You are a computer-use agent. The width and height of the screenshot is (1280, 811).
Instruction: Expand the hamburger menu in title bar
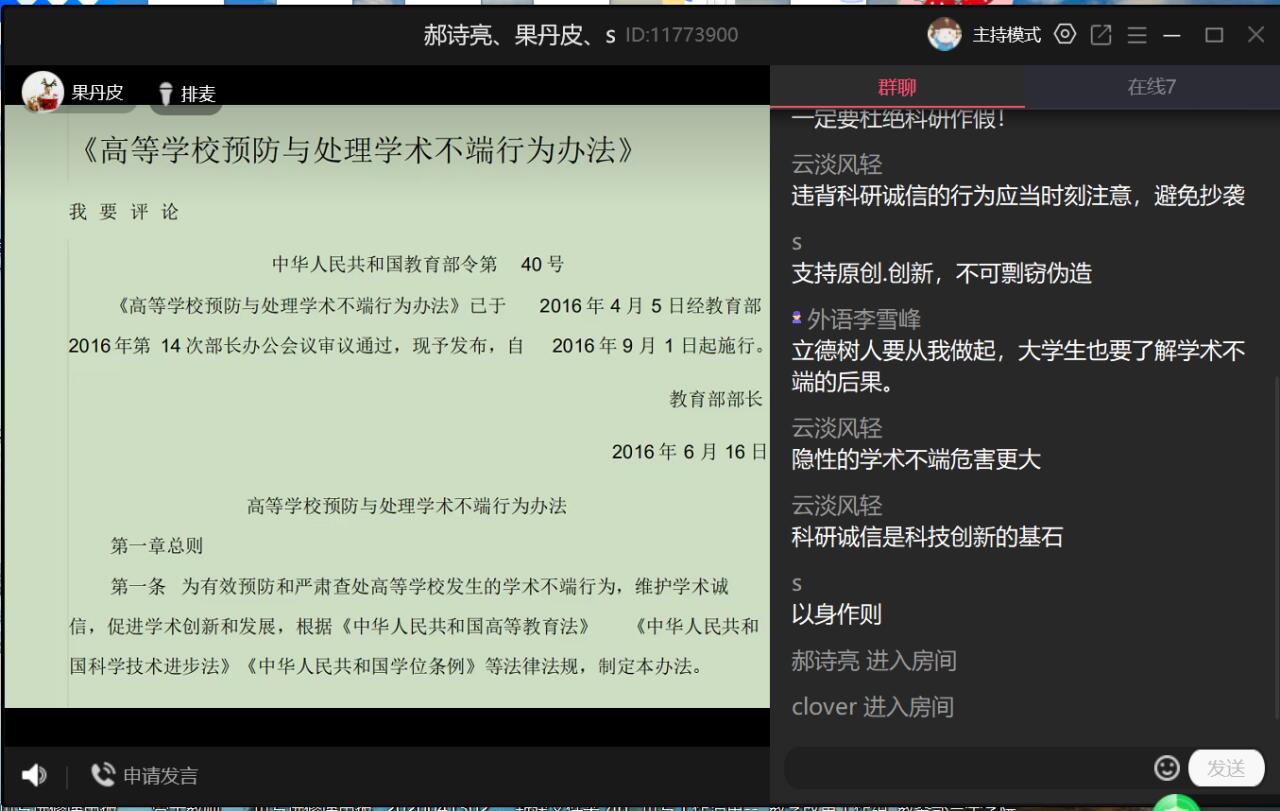point(1137,35)
